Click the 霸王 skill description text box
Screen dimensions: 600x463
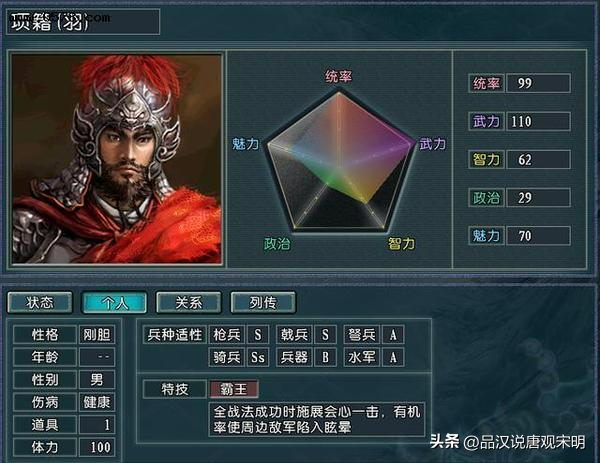pos(317,419)
